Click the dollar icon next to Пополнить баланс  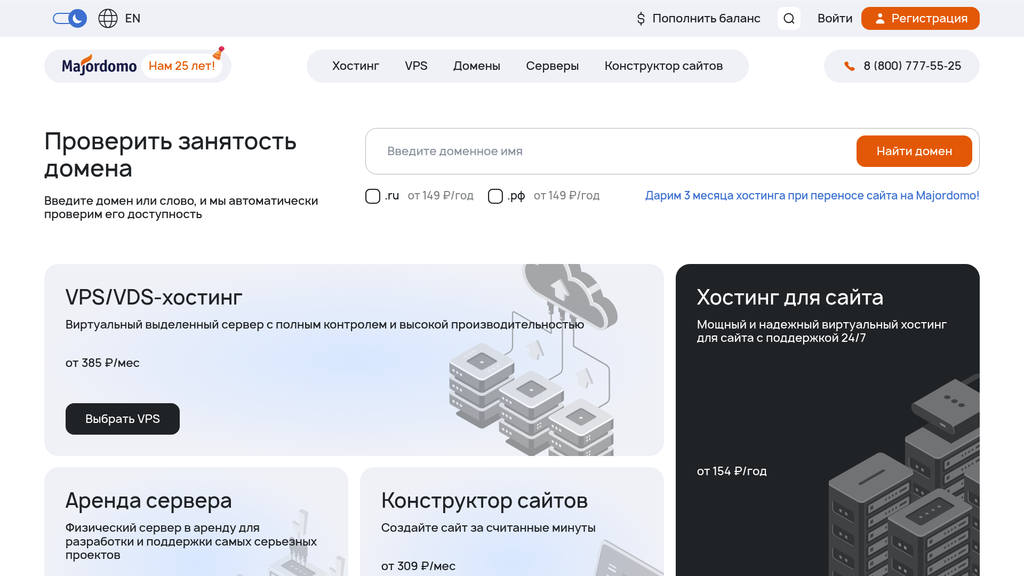[x=639, y=18]
